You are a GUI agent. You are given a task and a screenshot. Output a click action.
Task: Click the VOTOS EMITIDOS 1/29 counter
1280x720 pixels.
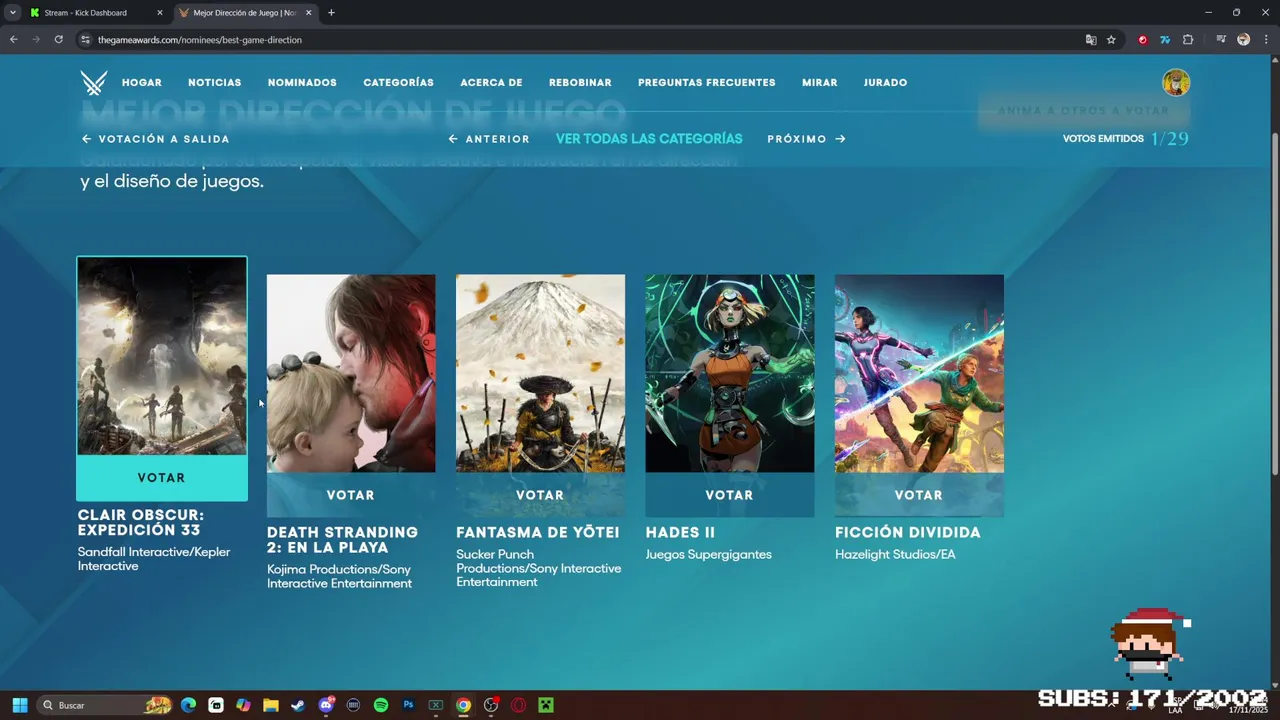point(1125,139)
